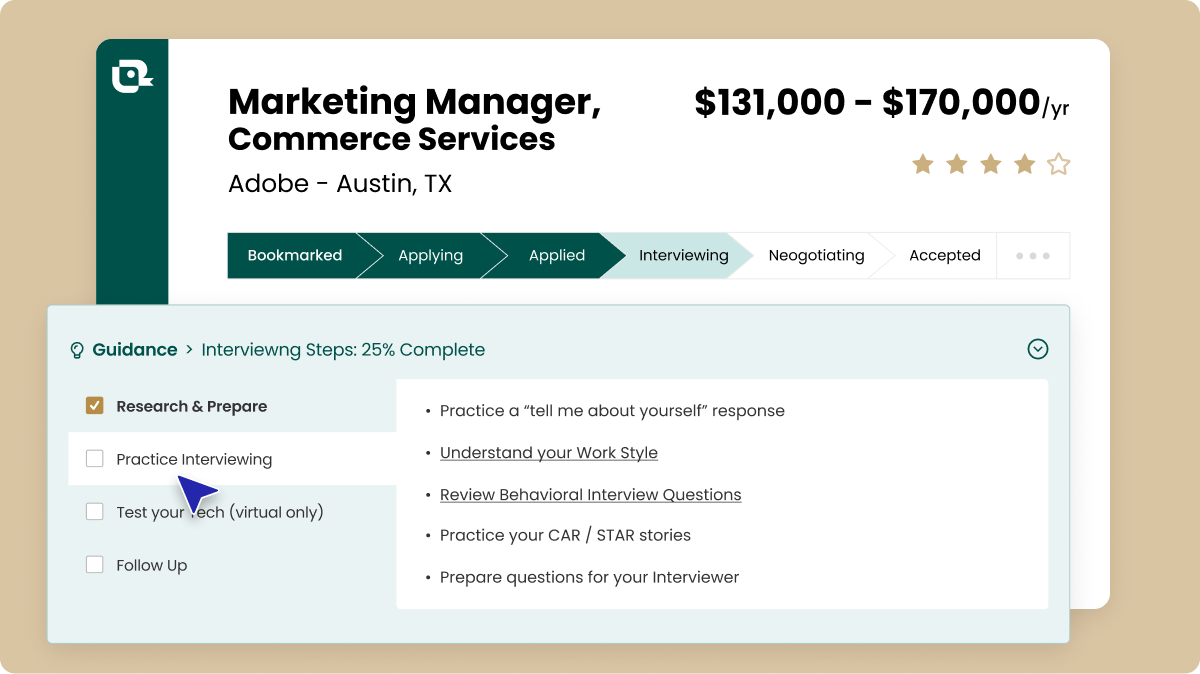1200x674 pixels.
Task: Open the Understand your Work Style link
Action: point(549,453)
